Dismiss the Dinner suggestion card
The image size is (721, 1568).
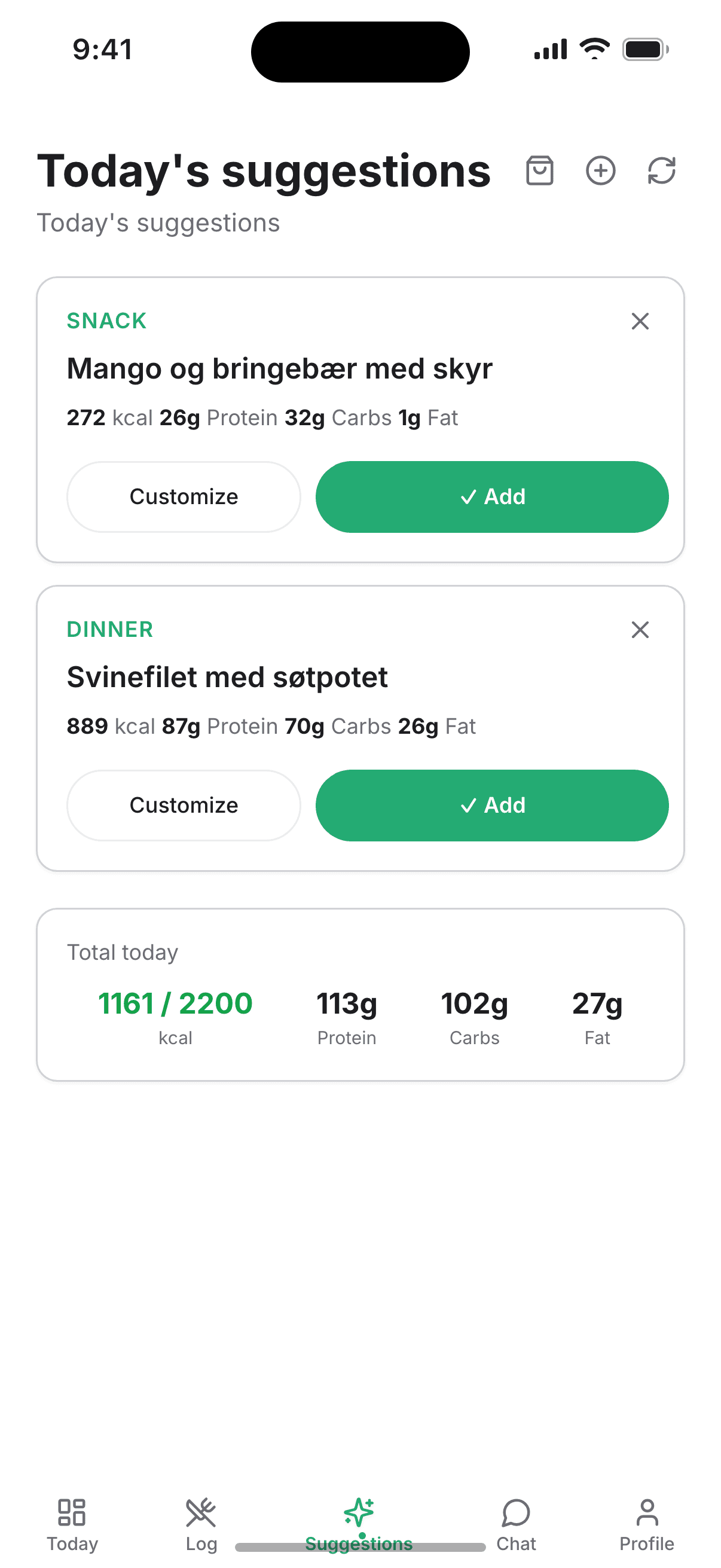[640, 629]
